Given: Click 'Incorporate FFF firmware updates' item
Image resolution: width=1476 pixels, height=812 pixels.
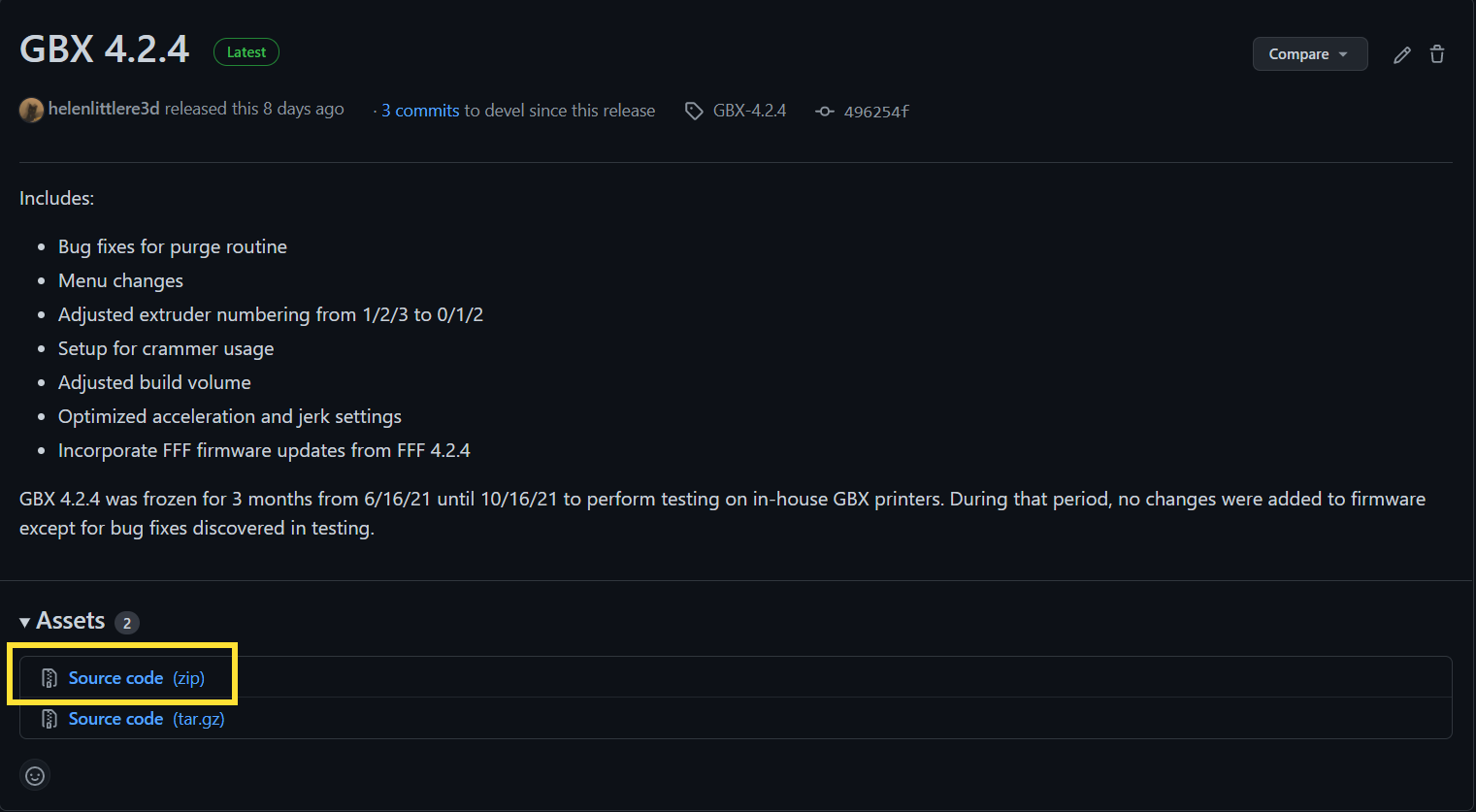Looking at the screenshot, I should coord(264,450).
